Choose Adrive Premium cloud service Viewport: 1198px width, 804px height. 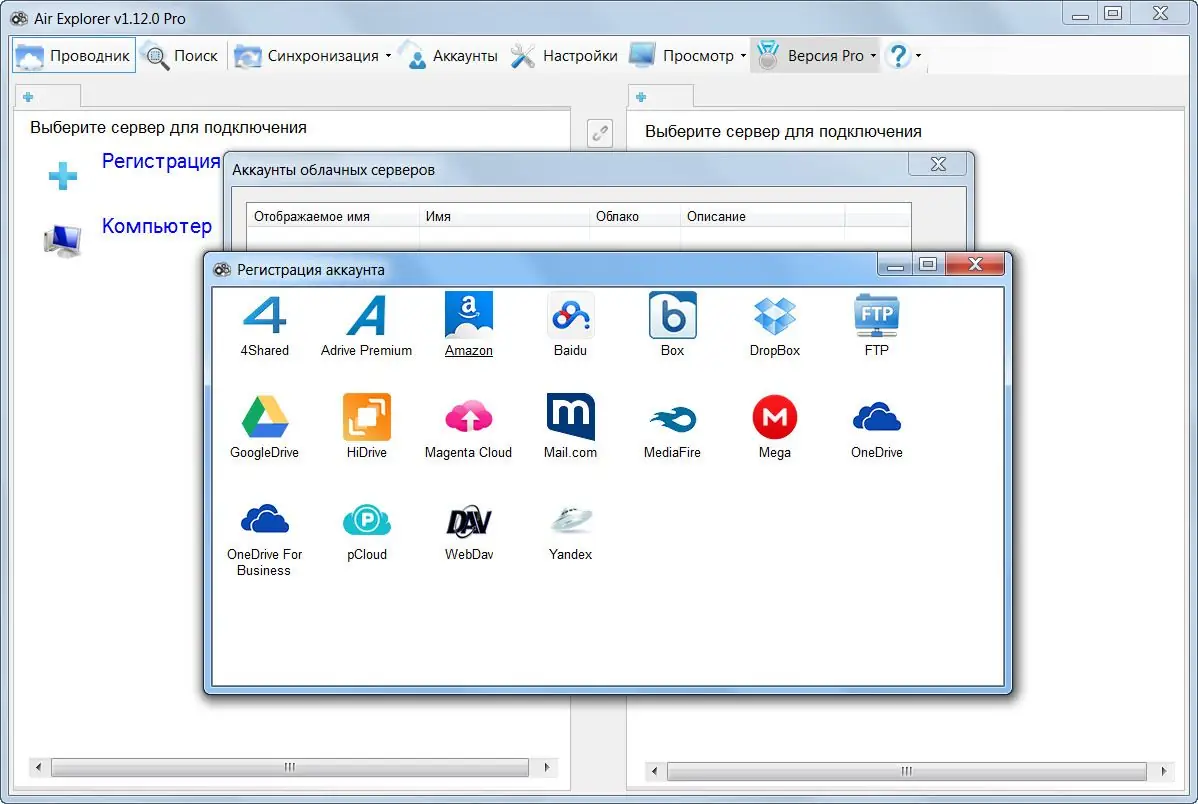[366, 315]
